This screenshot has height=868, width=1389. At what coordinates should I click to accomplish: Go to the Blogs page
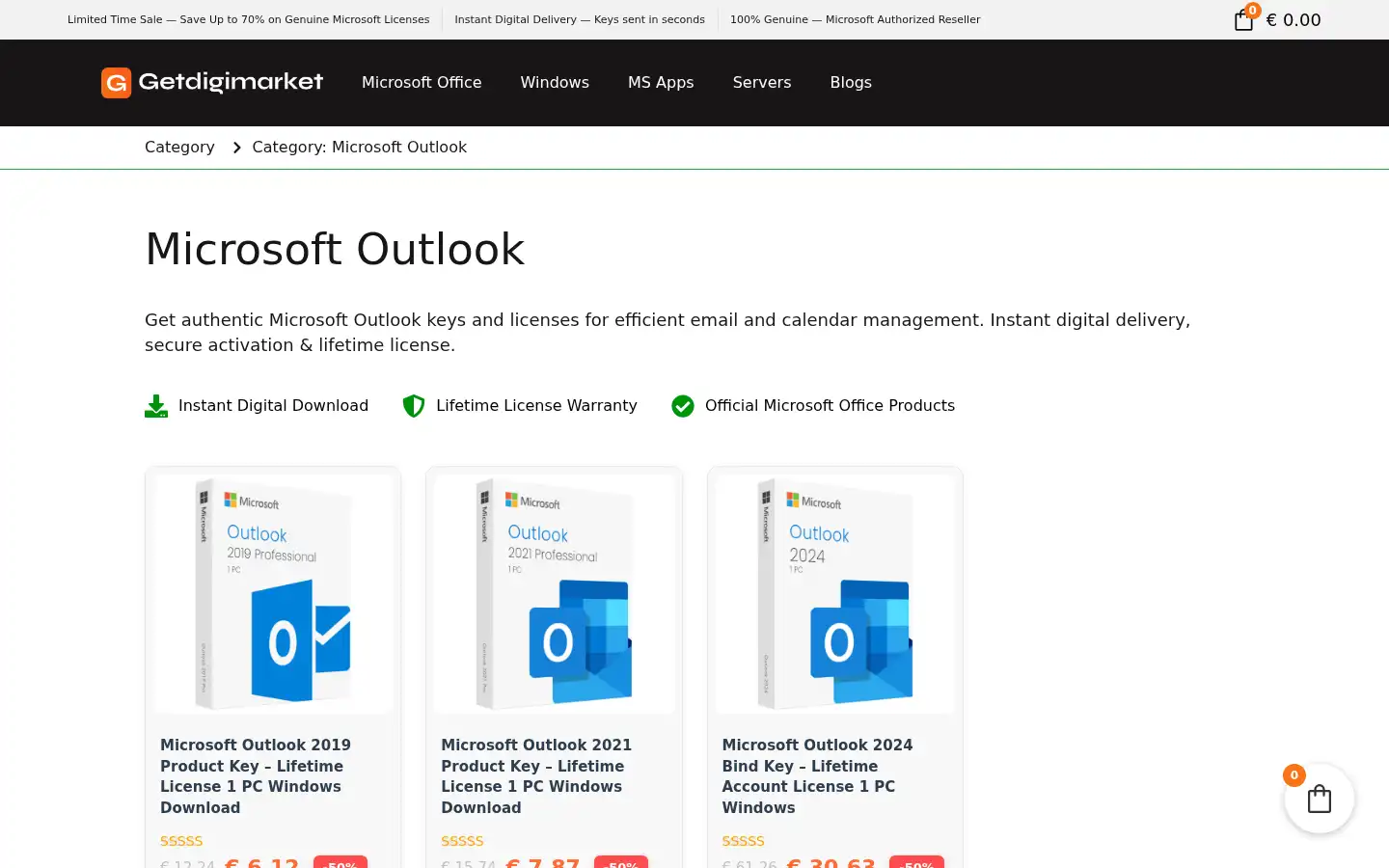pos(851,83)
